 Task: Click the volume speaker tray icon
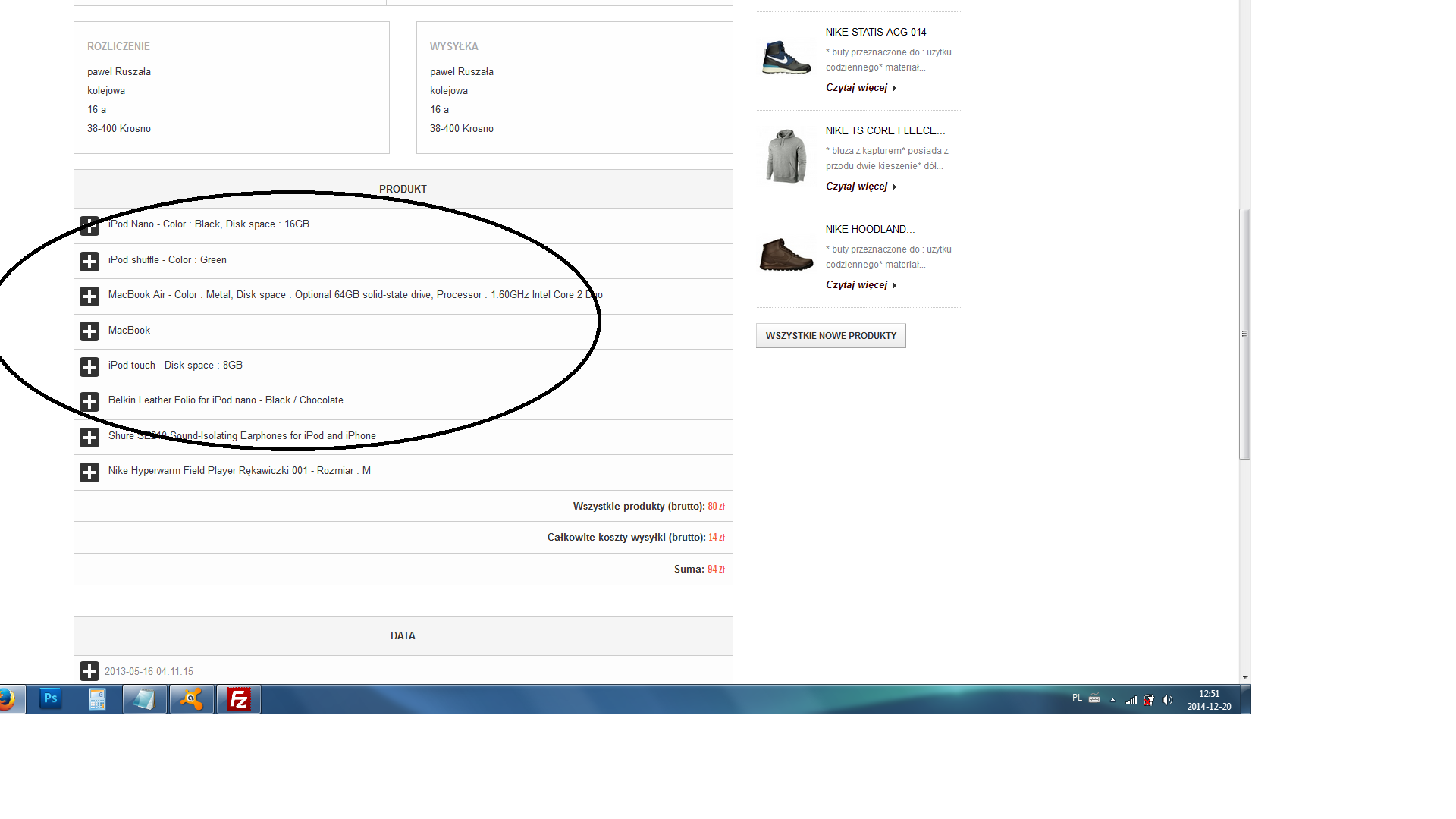click(1167, 700)
